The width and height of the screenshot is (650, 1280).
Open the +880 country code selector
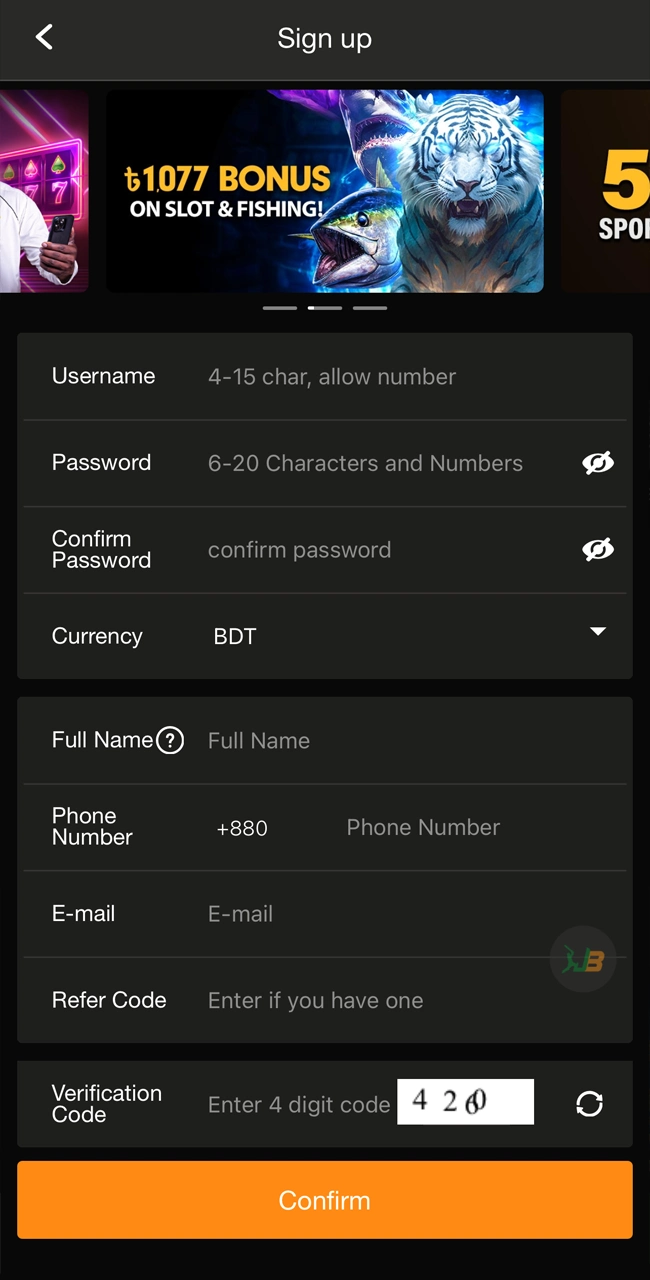coord(242,828)
